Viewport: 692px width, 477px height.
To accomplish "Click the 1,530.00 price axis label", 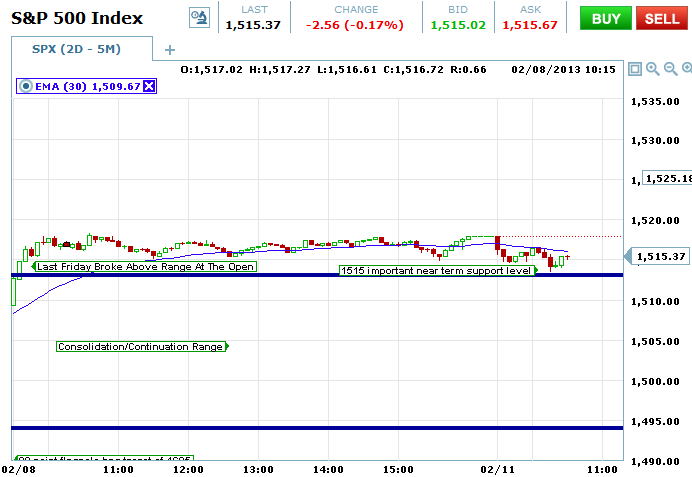I will (x=655, y=141).
